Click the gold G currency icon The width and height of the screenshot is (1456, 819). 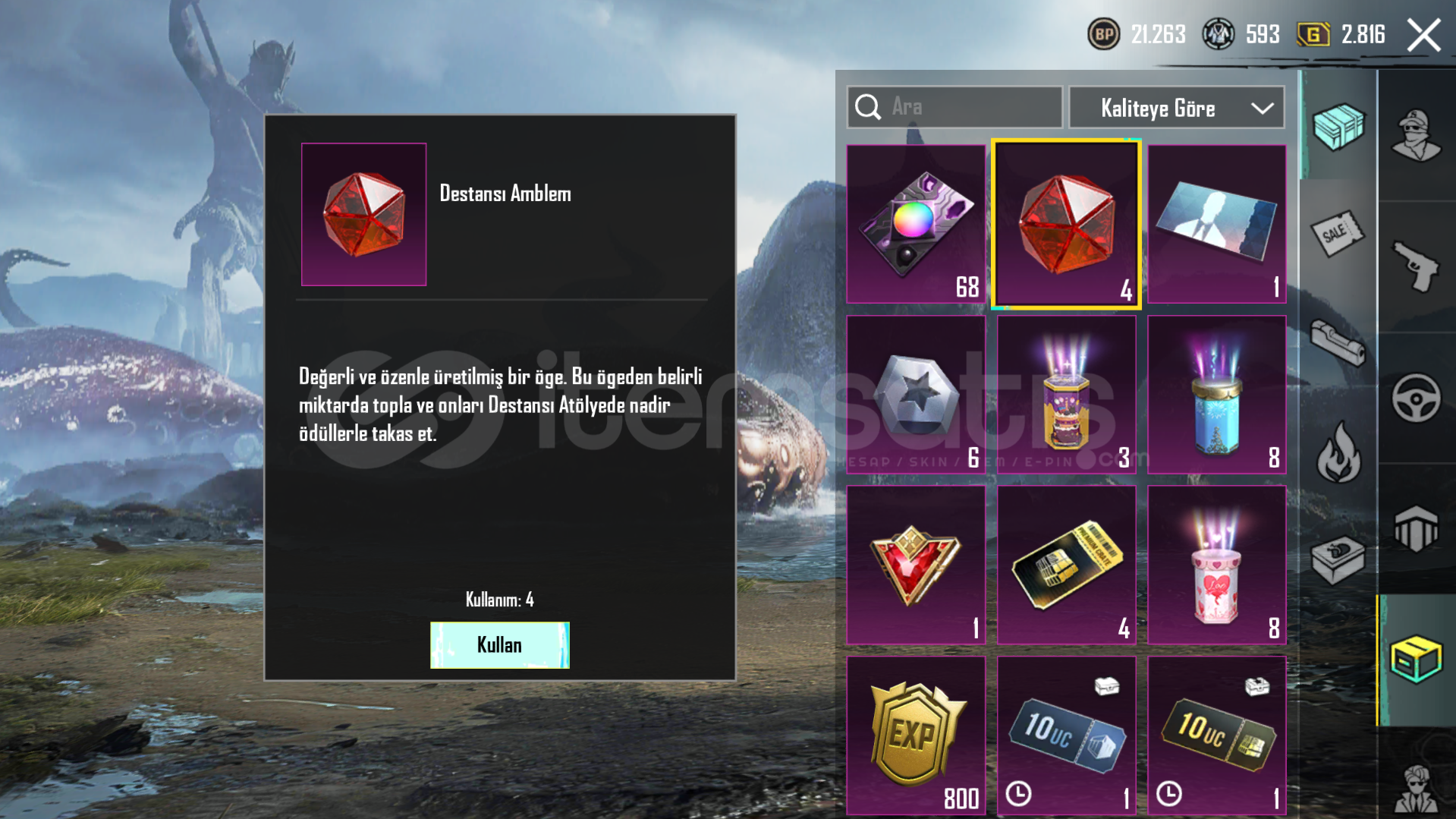coord(1313,34)
